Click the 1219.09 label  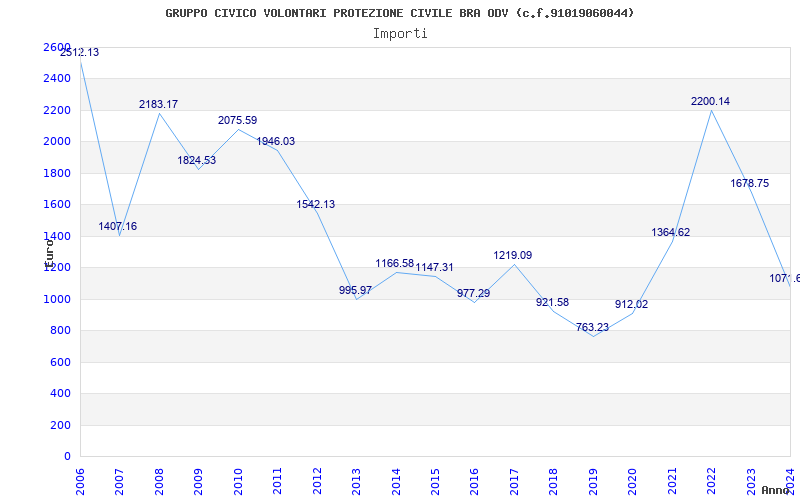[513, 256]
